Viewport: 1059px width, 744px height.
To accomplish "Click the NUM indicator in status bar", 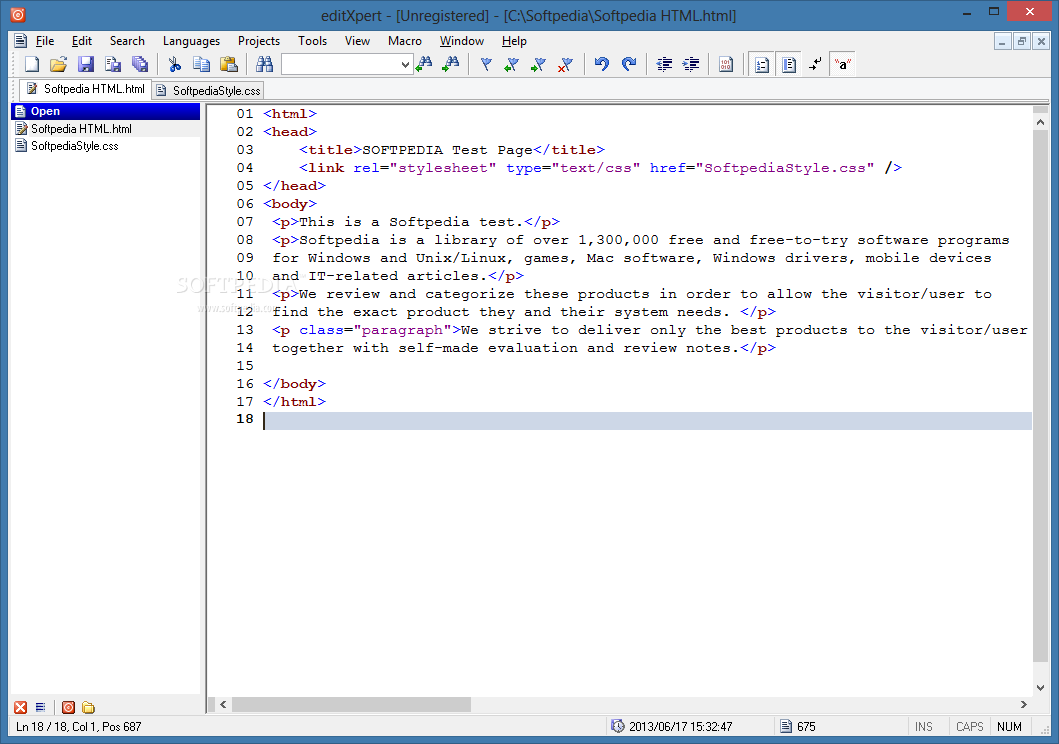I will [1009, 726].
